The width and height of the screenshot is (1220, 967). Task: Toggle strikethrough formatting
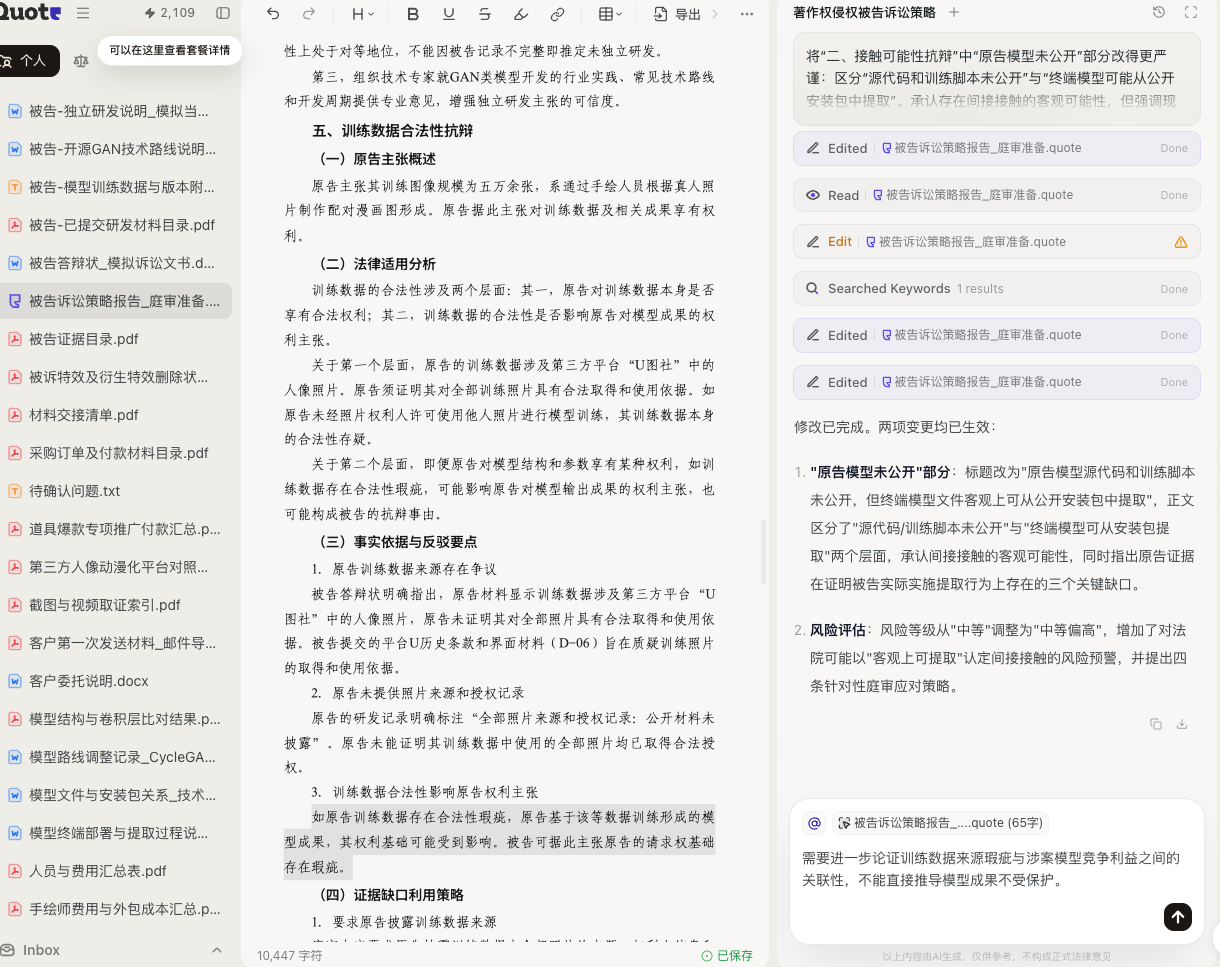485,14
